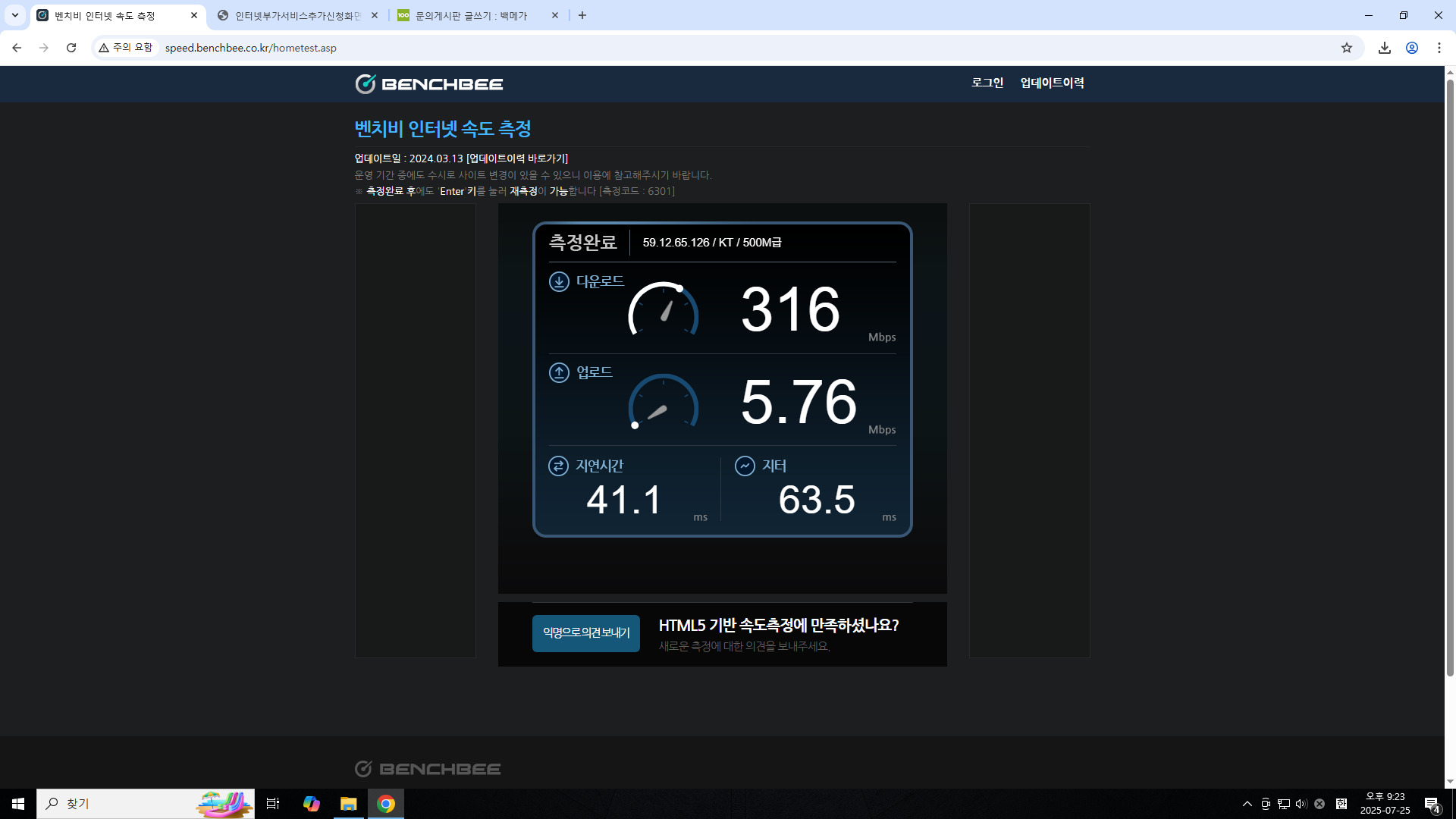This screenshot has height=819, width=1456.
Task: Click the browser forward arrow
Action: 44,48
